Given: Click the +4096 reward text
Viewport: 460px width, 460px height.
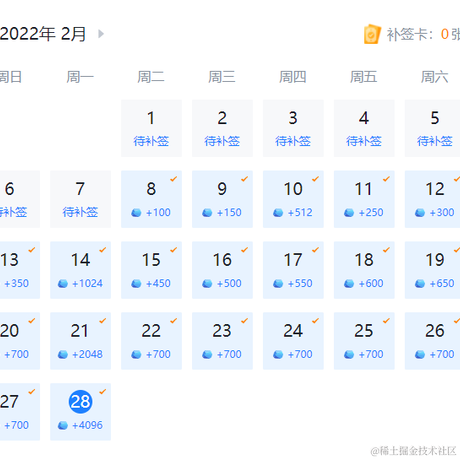Looking at the screenshot, I should point(87,425).
